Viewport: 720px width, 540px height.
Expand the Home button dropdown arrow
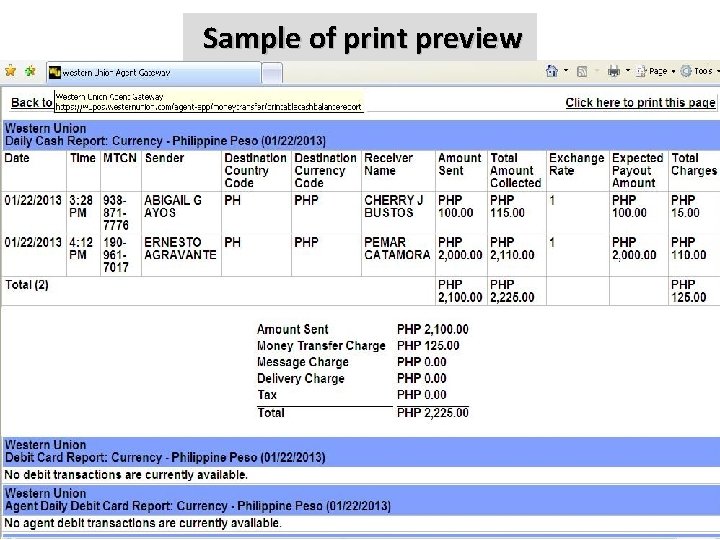tap(566, 71)
